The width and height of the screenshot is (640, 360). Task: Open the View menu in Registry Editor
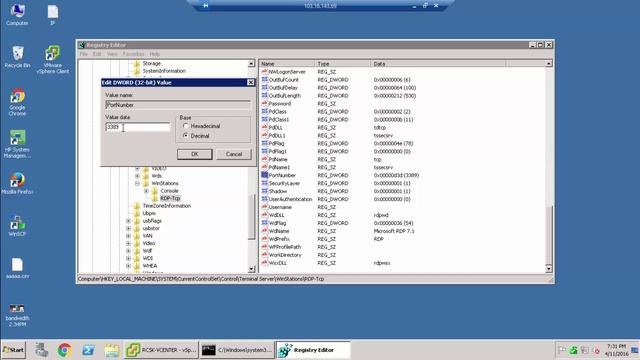pos(112,54)
